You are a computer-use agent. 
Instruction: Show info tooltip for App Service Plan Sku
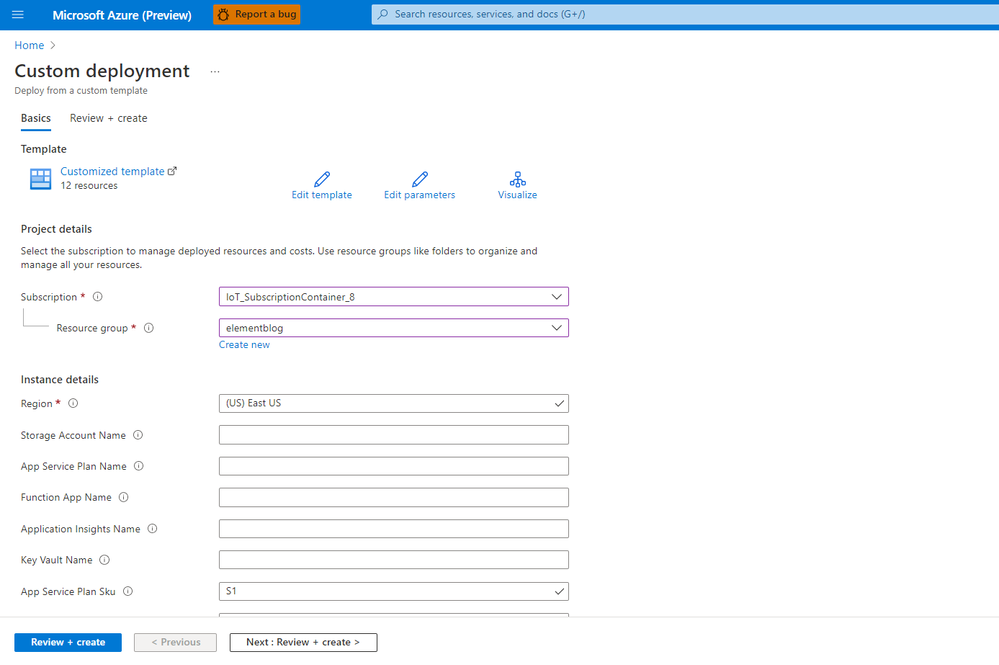click(x=127, y=591)
